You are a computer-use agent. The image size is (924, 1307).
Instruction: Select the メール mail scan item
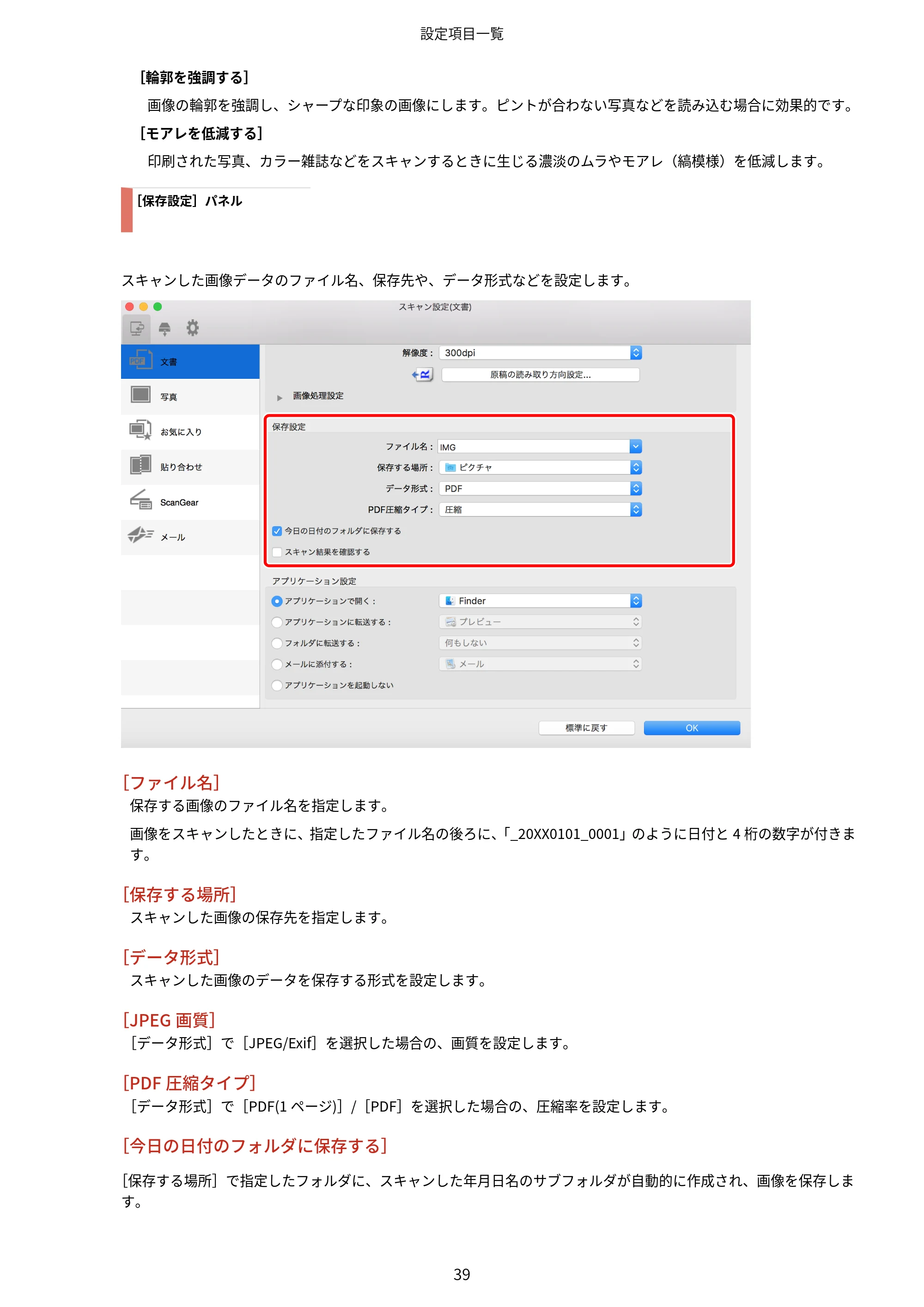pyautogui.click(x=190, y=537)
